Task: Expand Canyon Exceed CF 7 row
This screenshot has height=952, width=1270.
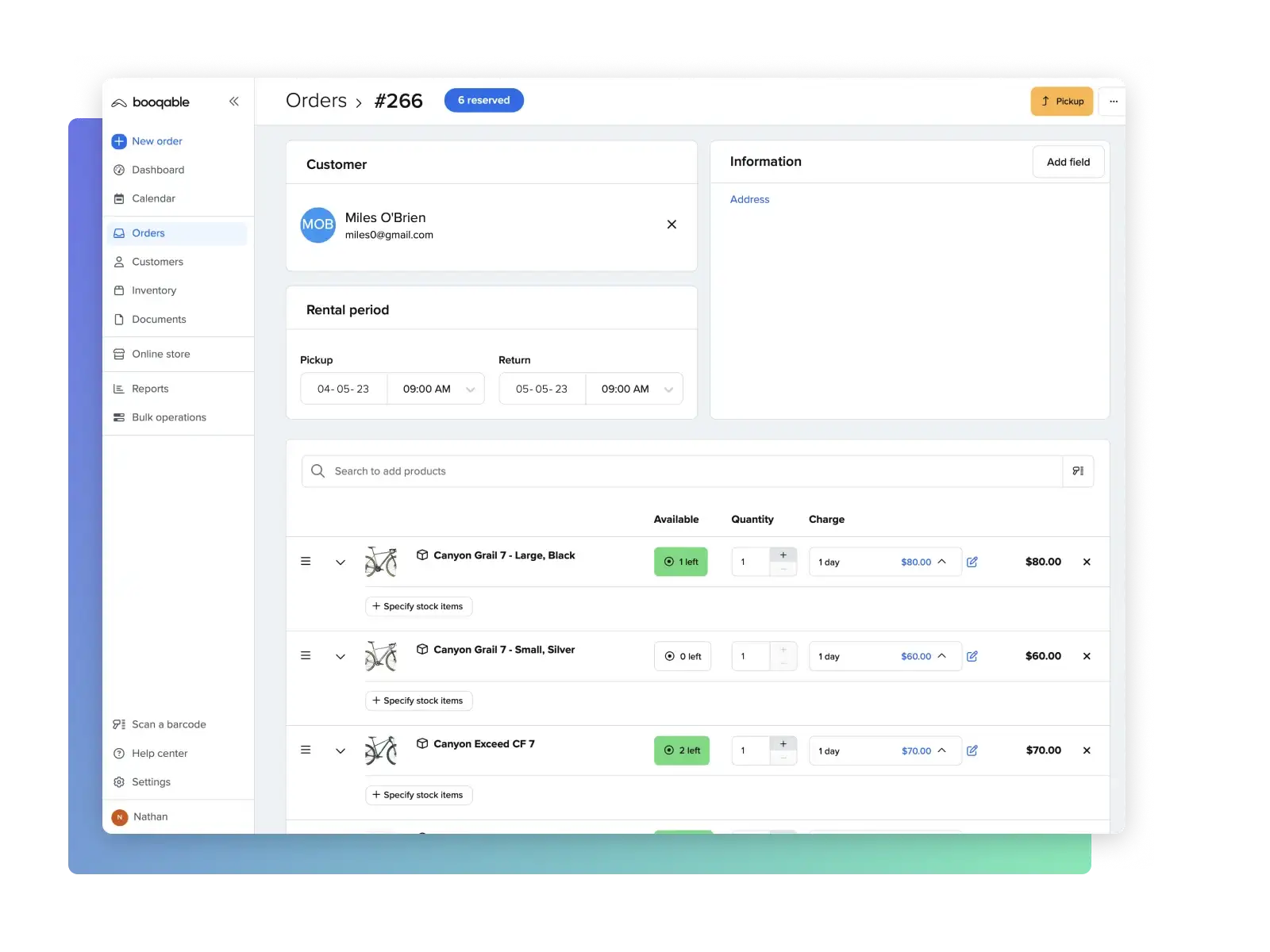Action: click(341, 751)
